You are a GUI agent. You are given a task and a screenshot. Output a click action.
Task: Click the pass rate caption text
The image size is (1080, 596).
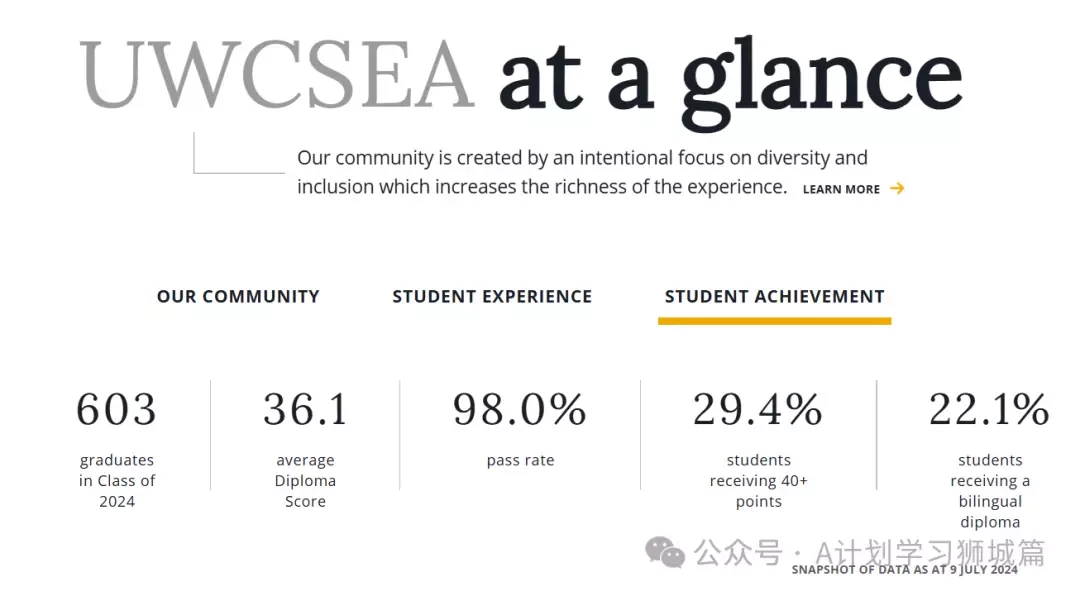click(520, 460)
